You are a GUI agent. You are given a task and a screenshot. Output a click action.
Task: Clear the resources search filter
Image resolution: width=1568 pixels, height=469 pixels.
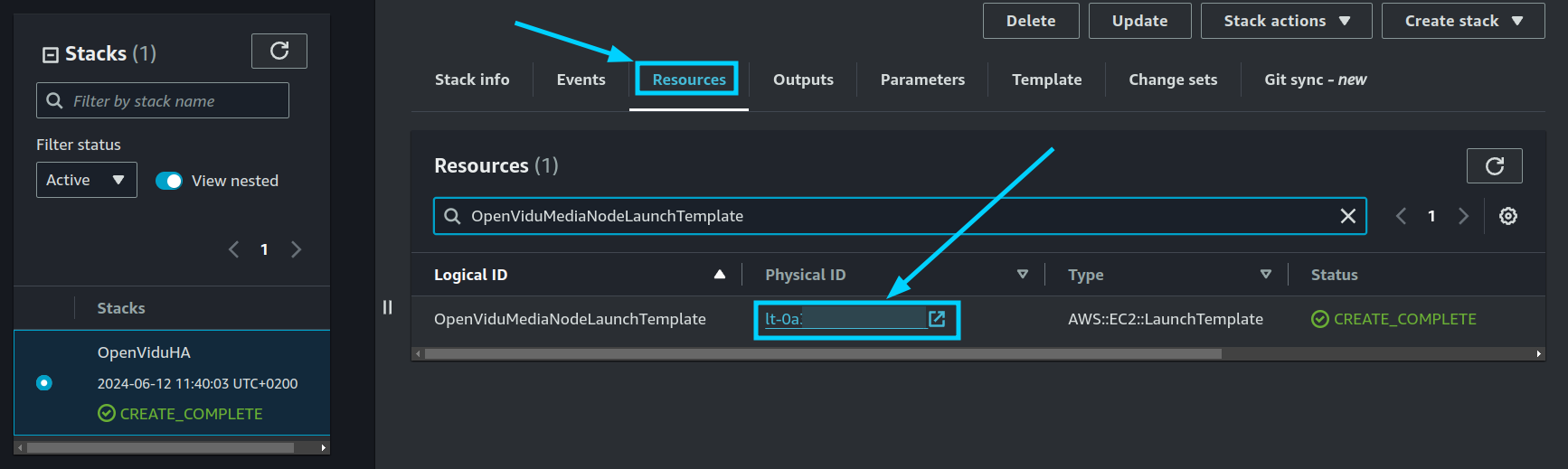click(x=1347, y=216)
